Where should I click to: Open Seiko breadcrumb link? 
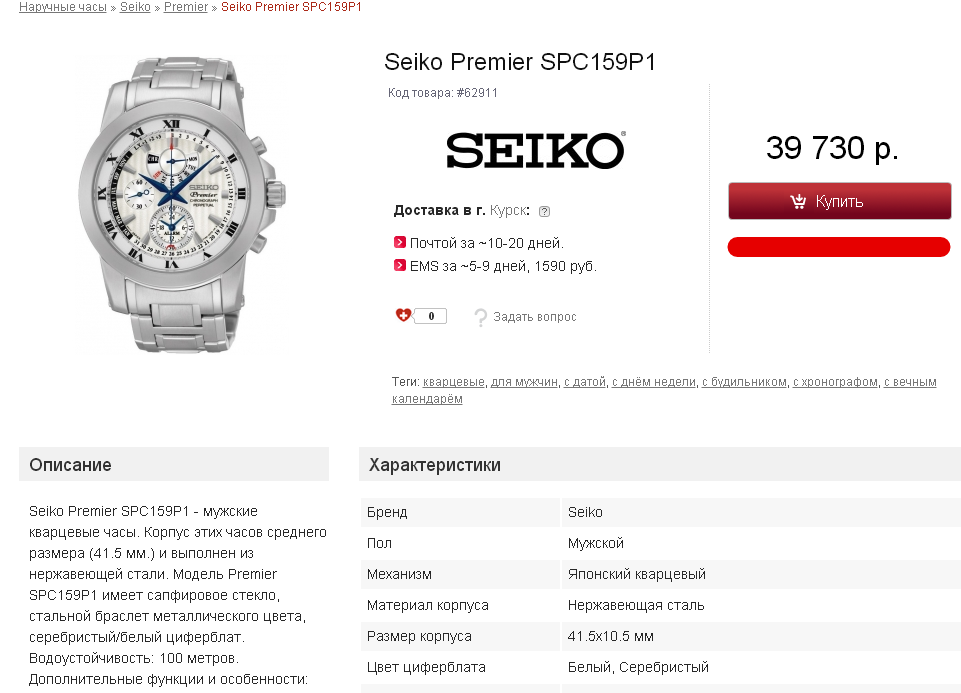tap(135, 7)
